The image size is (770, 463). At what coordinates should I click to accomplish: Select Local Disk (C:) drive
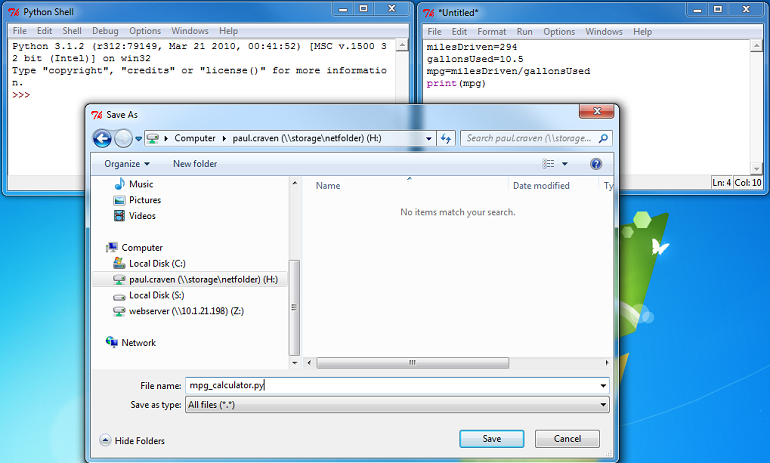coord(157,264)
